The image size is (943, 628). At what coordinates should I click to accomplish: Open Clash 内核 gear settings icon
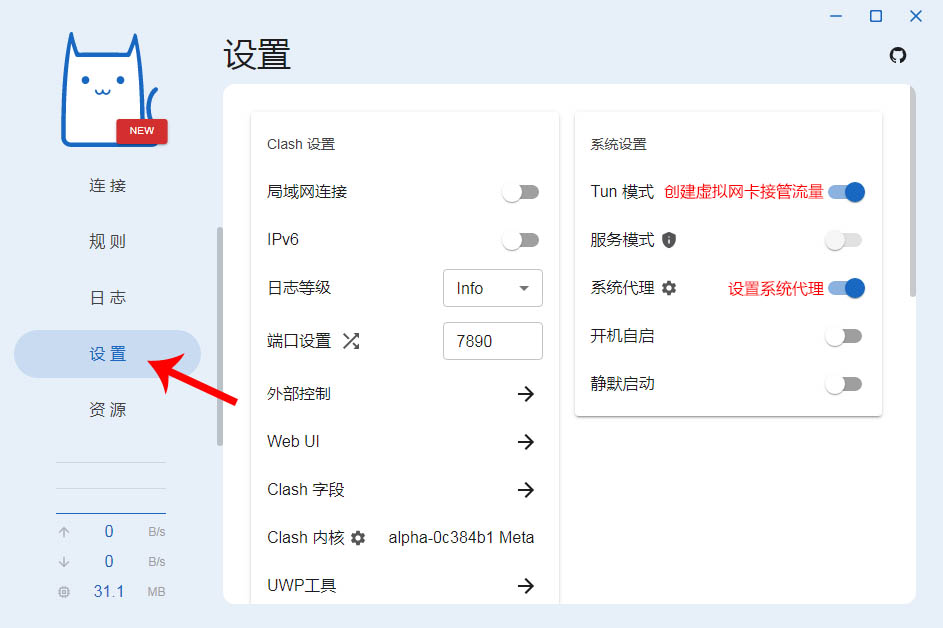coord(358,538)
